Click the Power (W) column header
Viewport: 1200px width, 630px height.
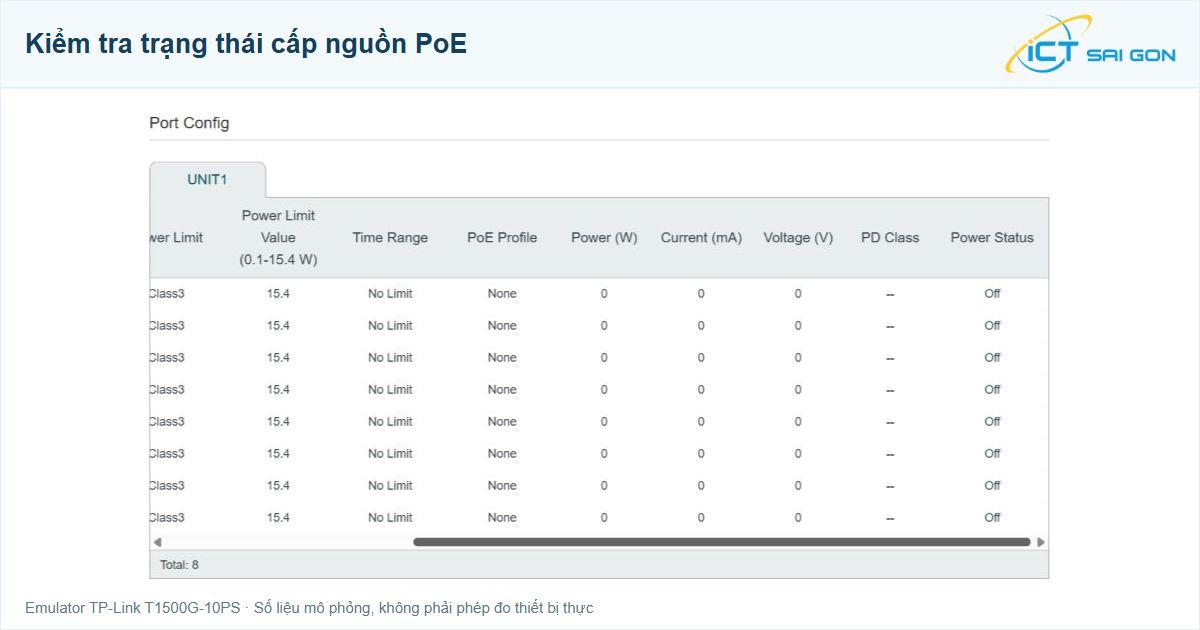pyautogui.click(x=604, y=238)
